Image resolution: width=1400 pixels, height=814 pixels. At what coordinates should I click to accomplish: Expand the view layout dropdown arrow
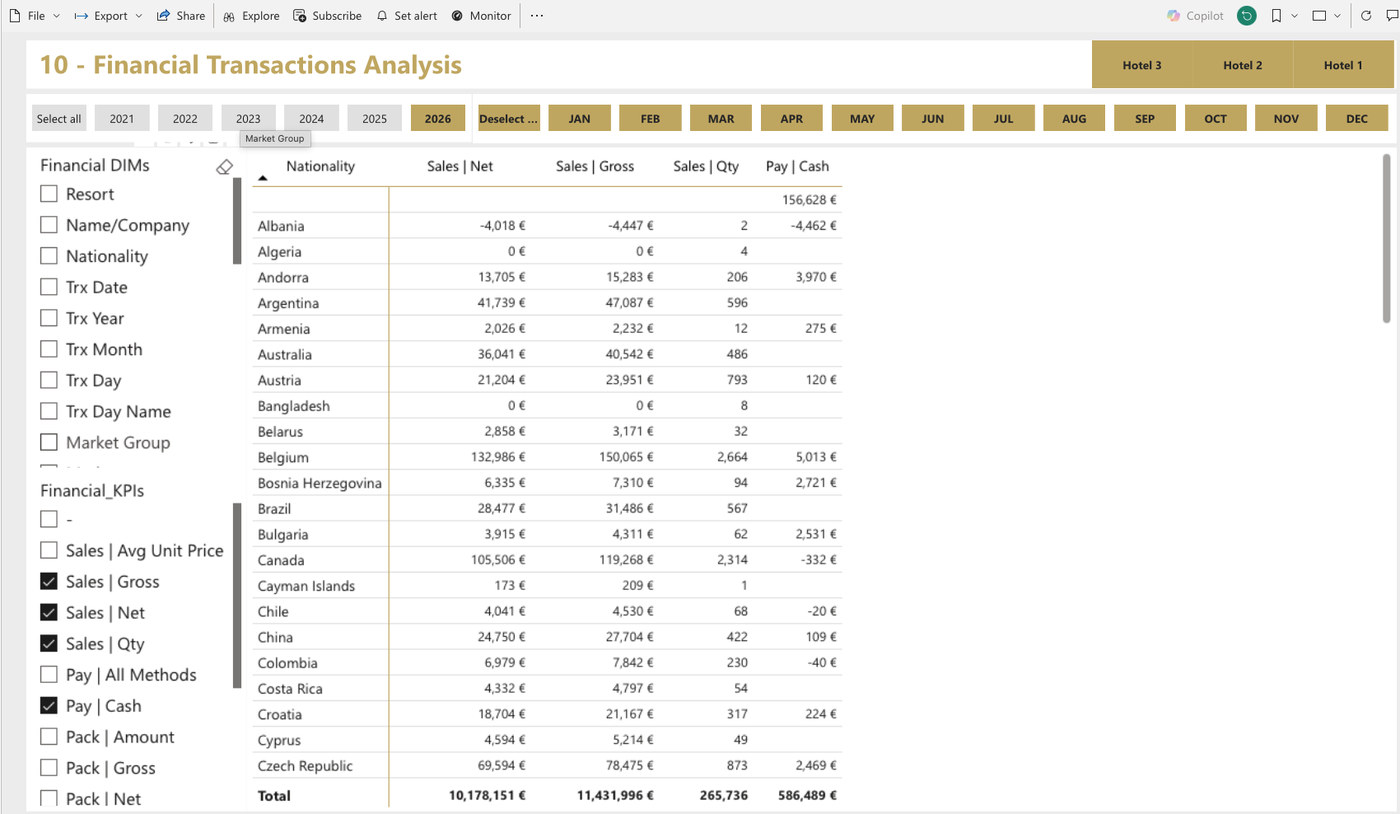[1337, 16]
